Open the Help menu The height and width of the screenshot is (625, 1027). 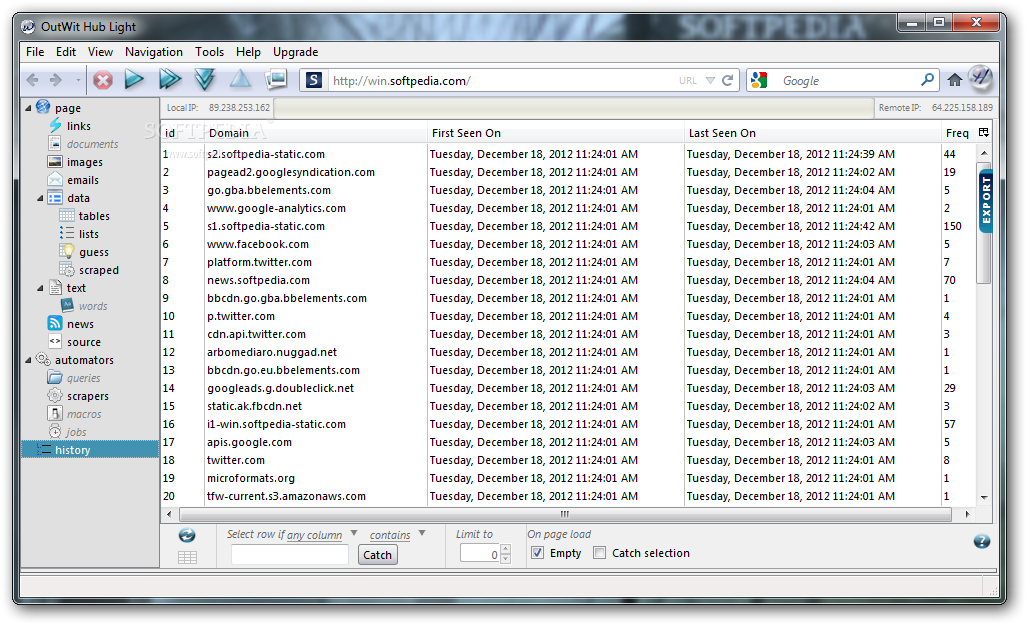(248, 52)
